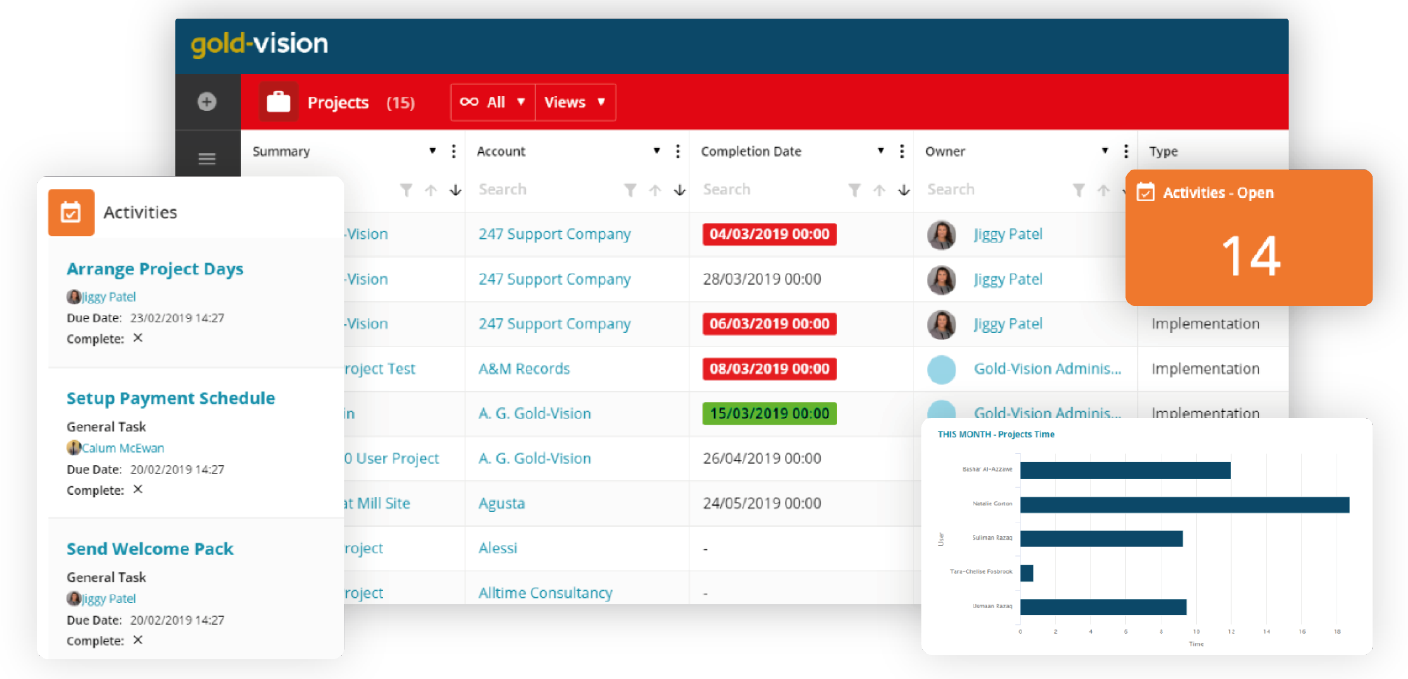Sort Owner column ascending arrow

point(1103,190)
